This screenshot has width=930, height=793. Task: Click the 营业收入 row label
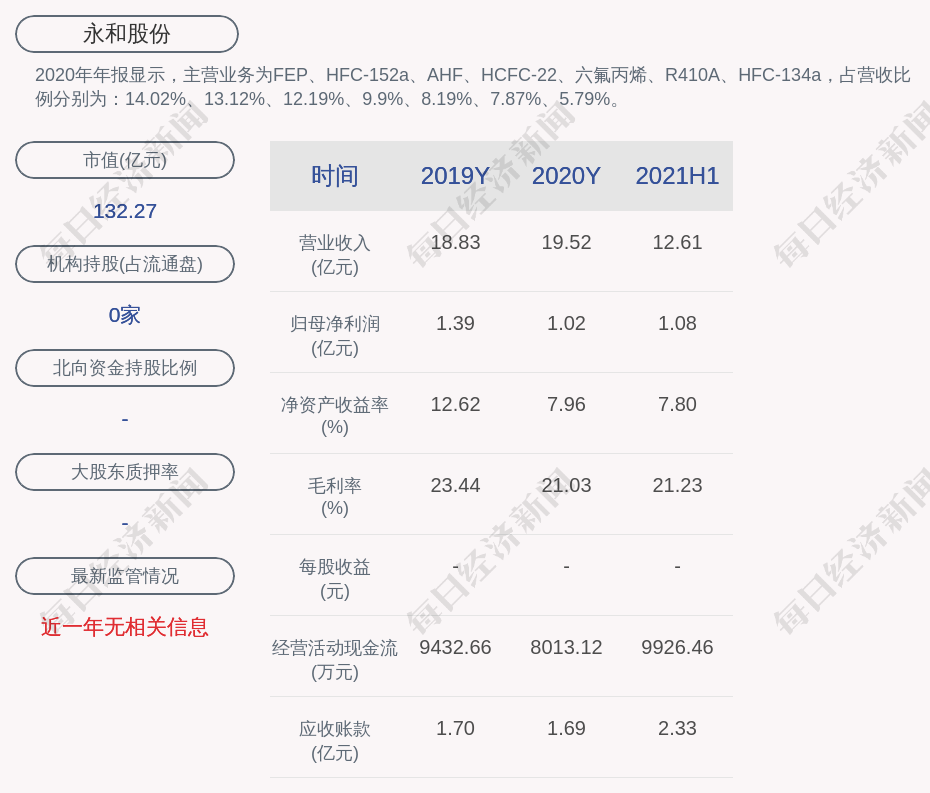click(x=334, y=254)
